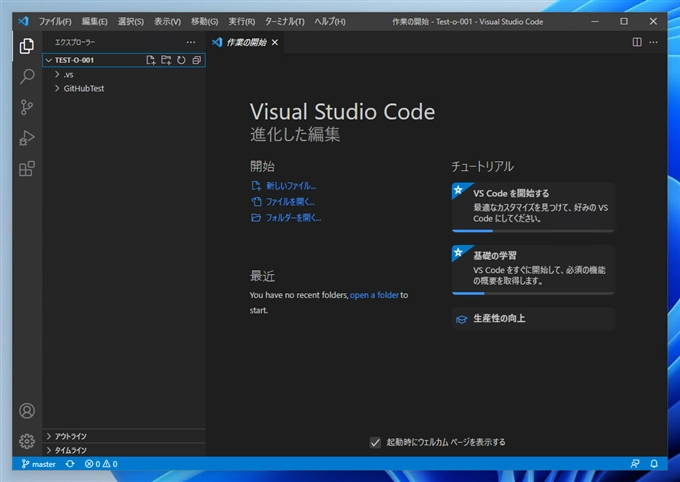
Task: Open the 実行(R) menu
Action: [x=242, y=21]
